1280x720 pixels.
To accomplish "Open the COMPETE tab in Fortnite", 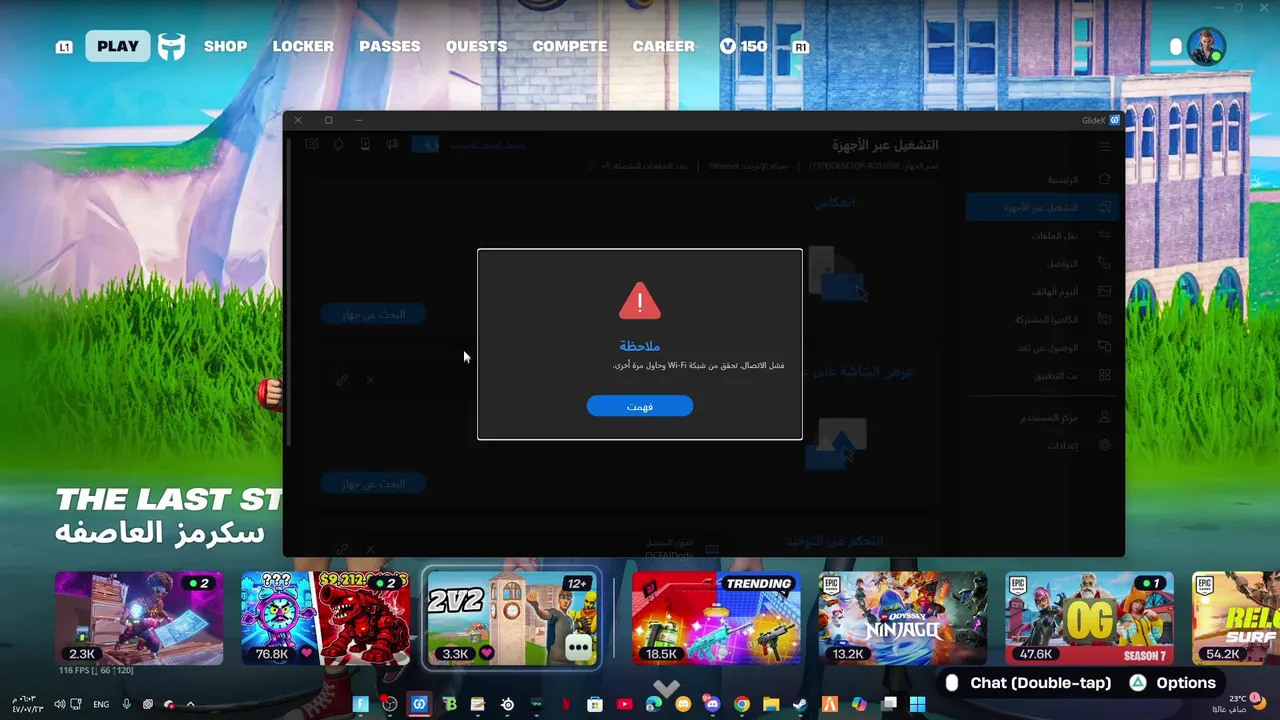I will pyautogui.click(x=570, y=46).
